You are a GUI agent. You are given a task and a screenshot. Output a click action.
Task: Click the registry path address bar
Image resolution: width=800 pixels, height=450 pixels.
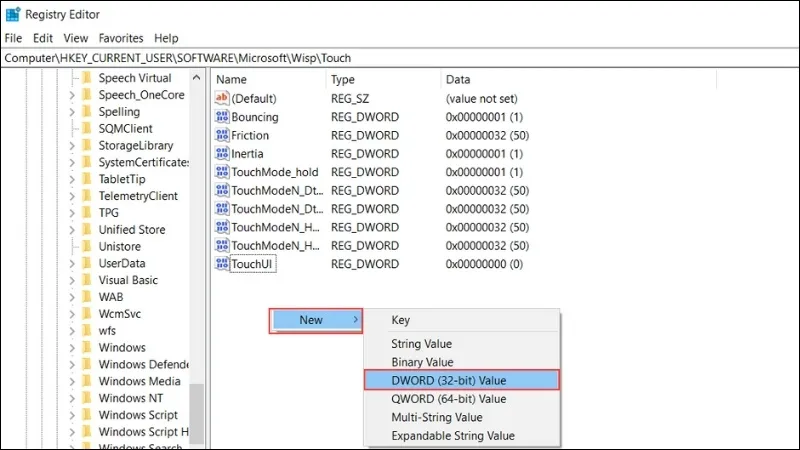click(400, 58)
